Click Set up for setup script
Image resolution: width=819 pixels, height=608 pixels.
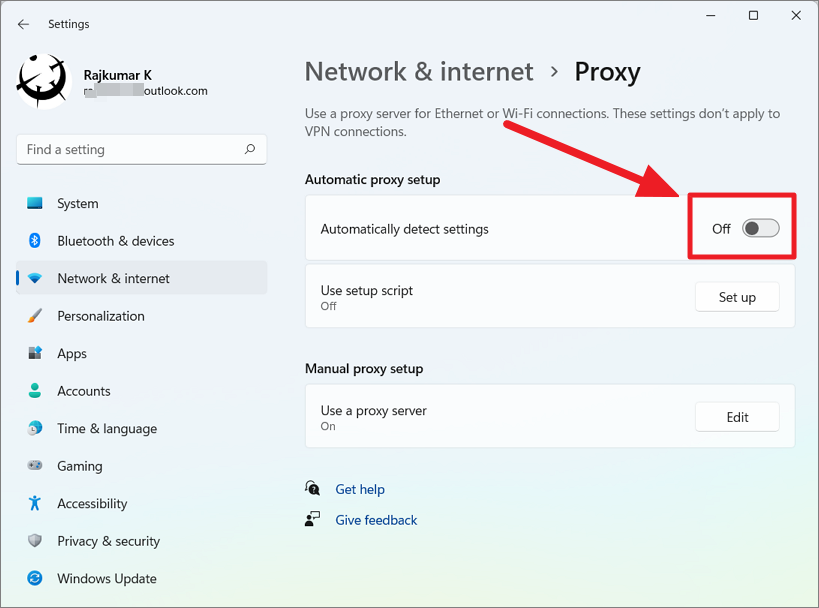coord(737,297)
